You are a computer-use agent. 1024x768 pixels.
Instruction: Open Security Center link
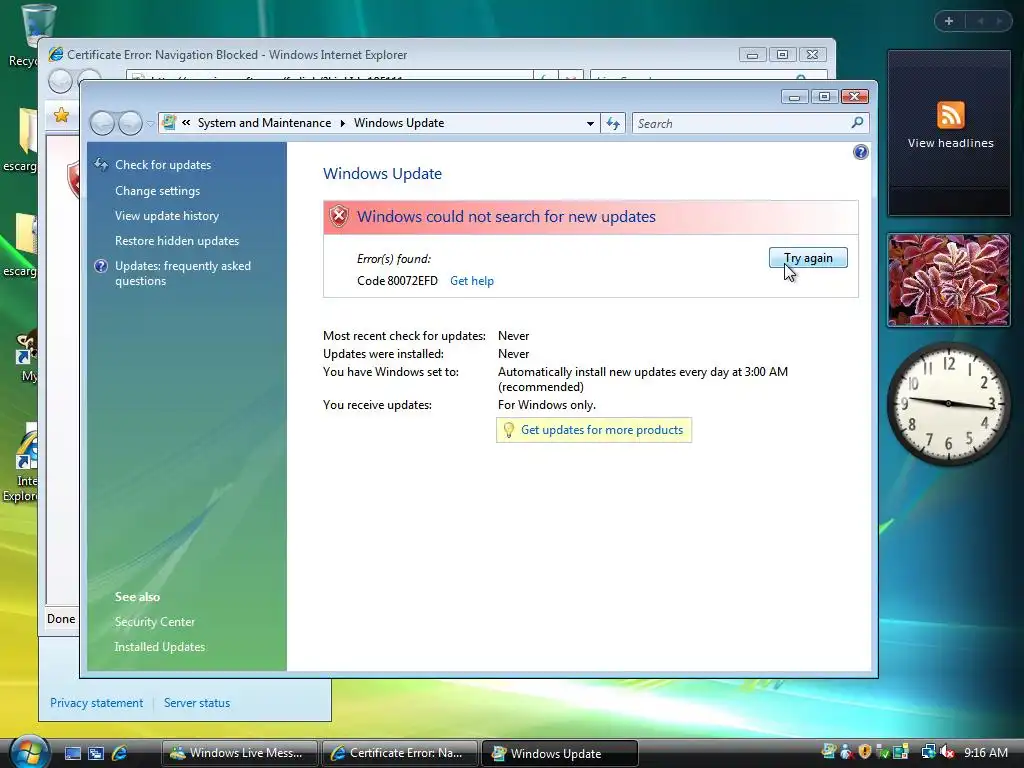(155, 622)
